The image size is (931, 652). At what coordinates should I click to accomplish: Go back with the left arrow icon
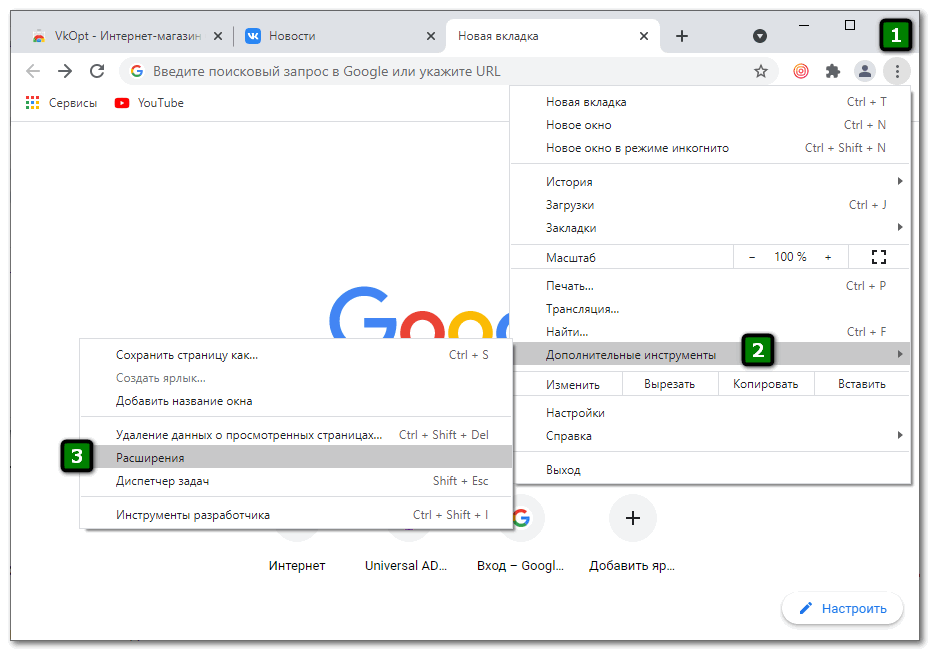[x=33, y=71]
